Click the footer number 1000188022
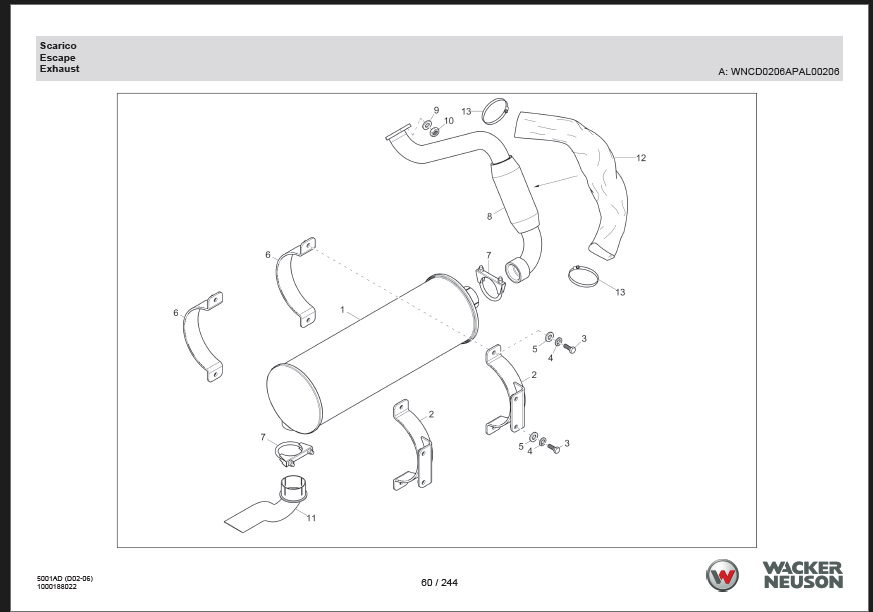Screen dimensions: 873x612 [x=57, y=586]
